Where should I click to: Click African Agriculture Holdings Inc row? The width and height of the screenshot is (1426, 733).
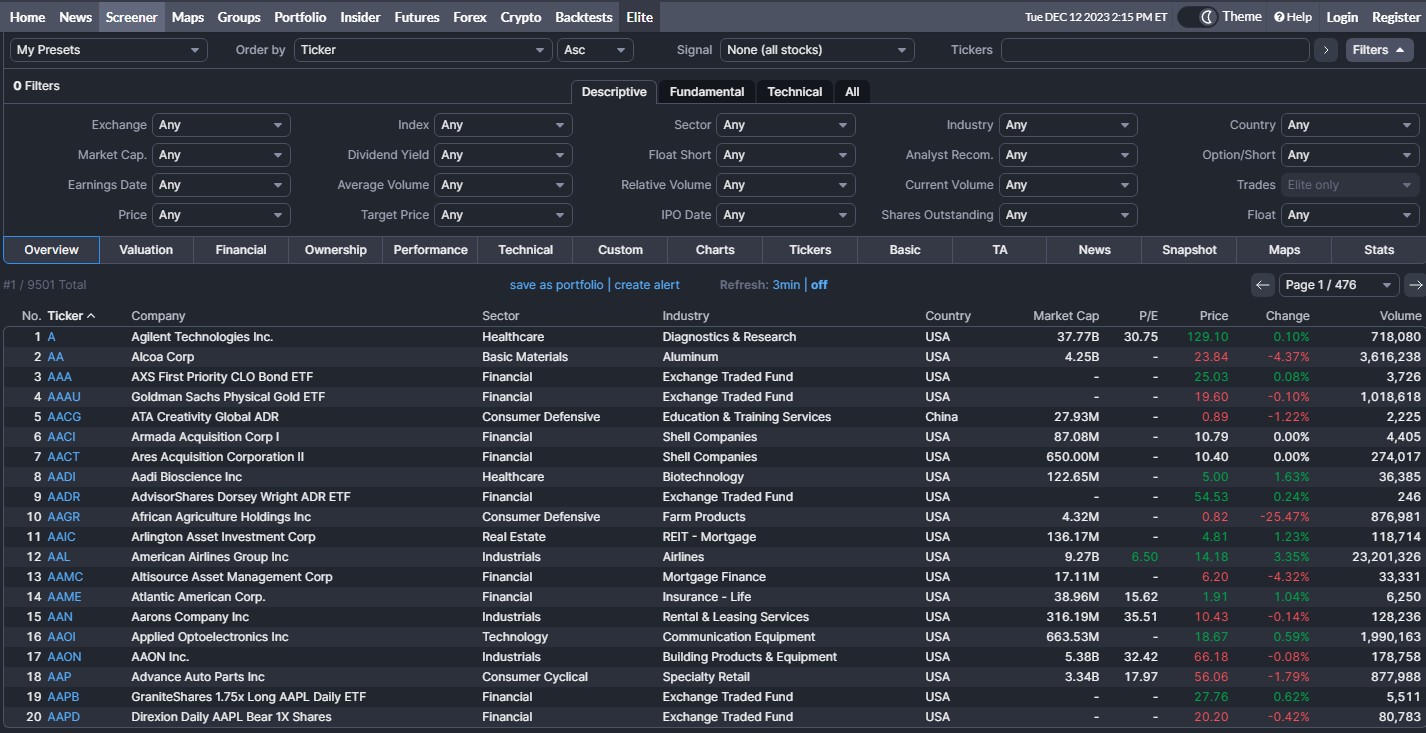(713, 517)
